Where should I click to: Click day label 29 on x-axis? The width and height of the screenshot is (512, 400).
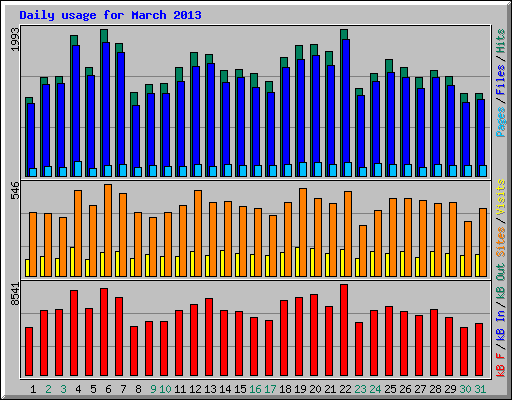[x=450, y=389]
